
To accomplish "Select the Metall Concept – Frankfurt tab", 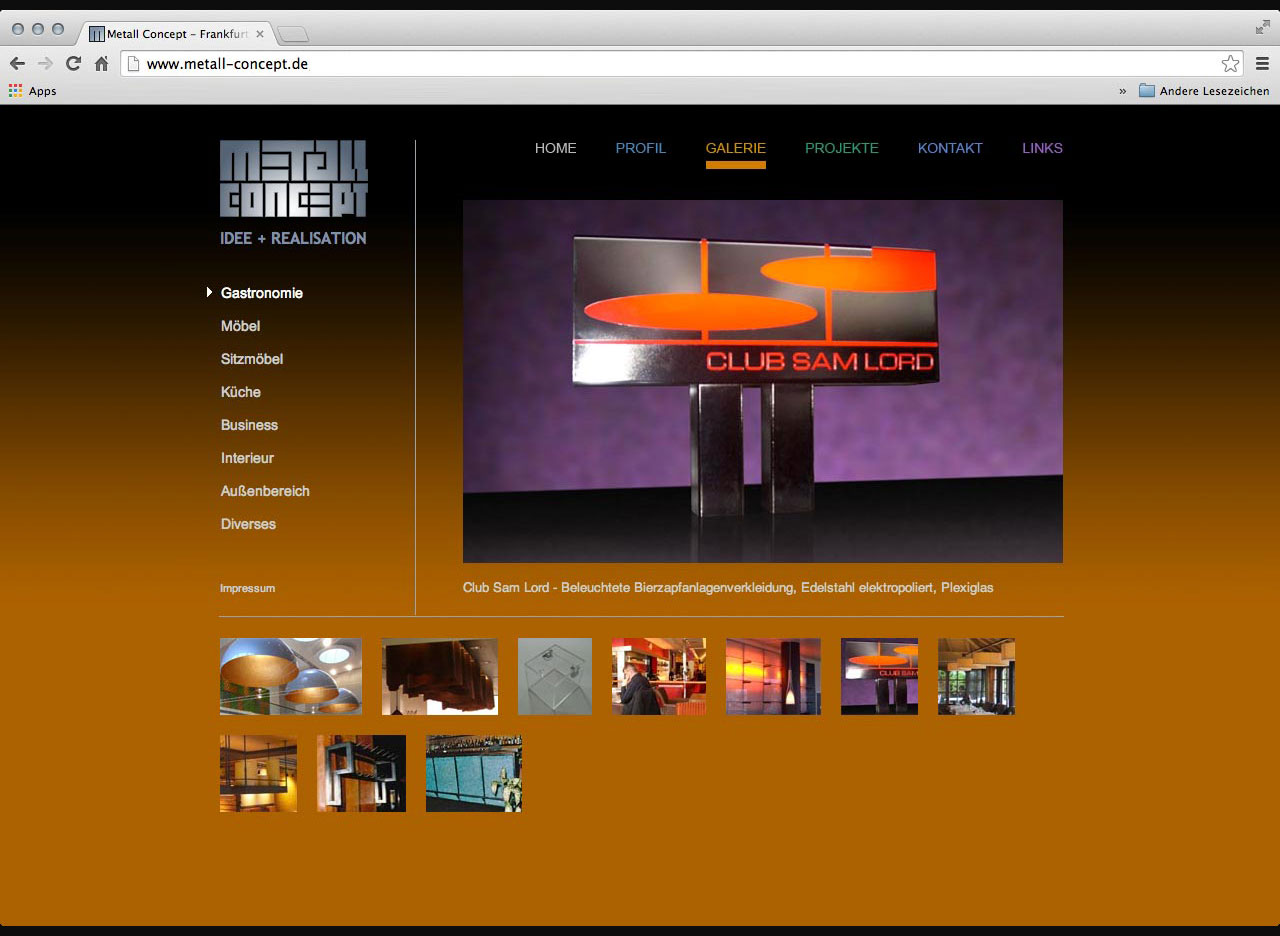I will pyautogui.click(x=176, y=34).
